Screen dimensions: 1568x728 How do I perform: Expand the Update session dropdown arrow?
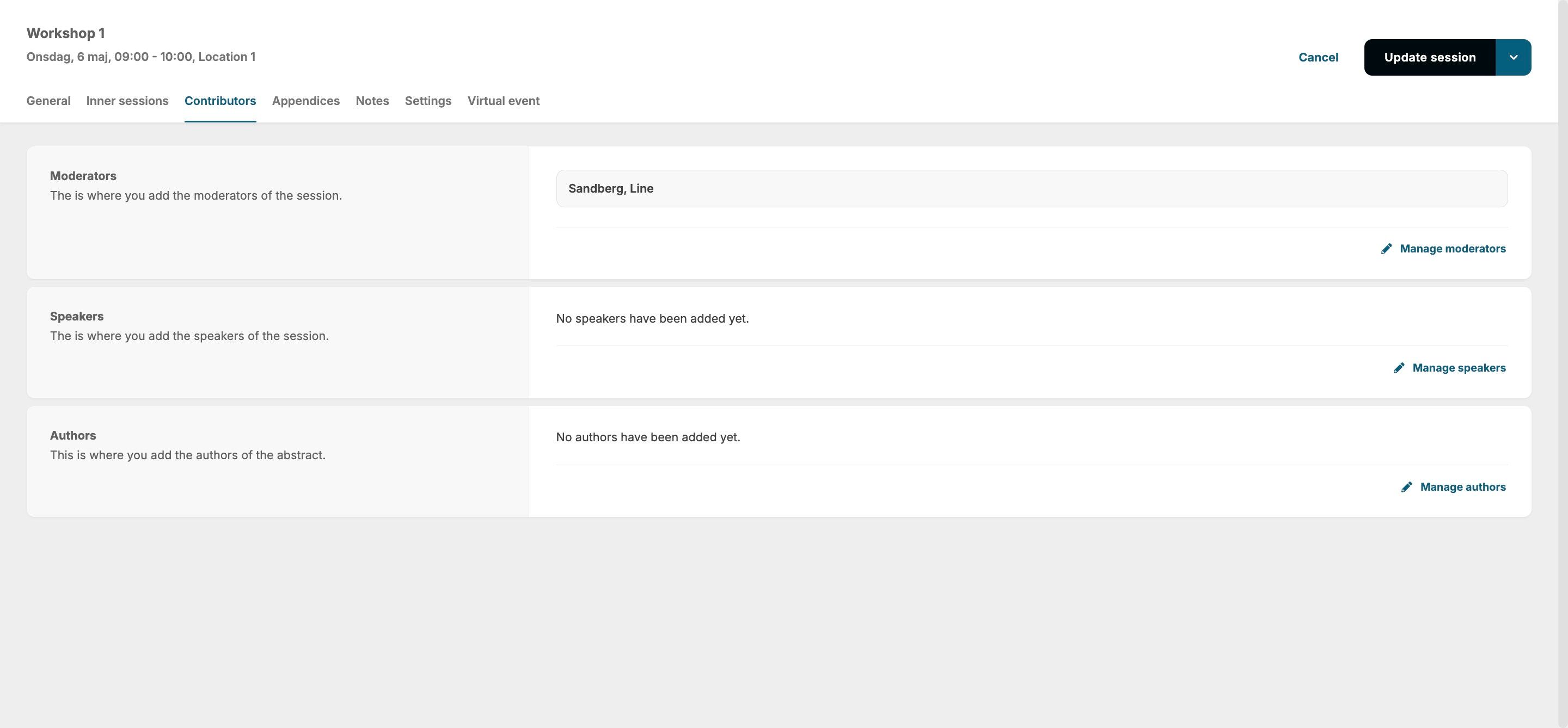[1513, 57]
